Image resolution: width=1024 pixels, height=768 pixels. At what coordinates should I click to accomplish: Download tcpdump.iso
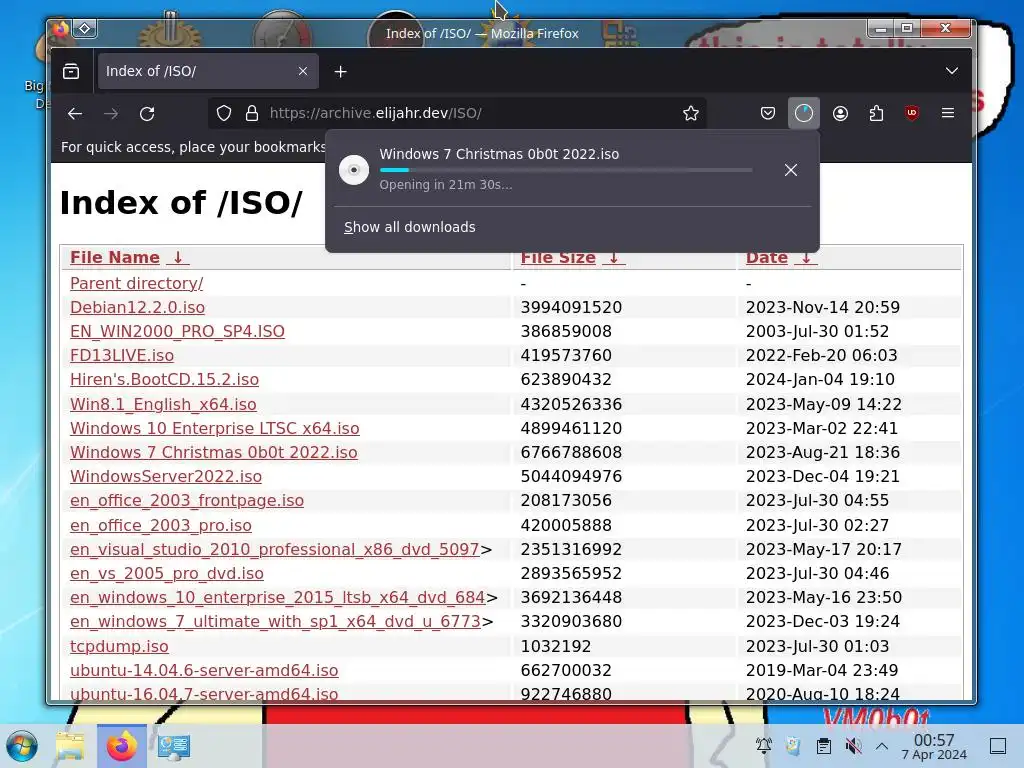pos(120,647)
